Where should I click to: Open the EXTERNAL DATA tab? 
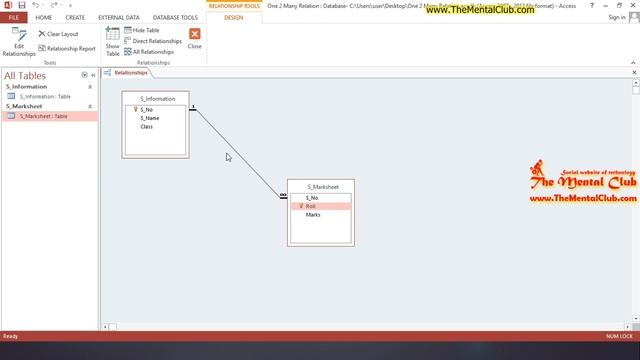point(119,18)
